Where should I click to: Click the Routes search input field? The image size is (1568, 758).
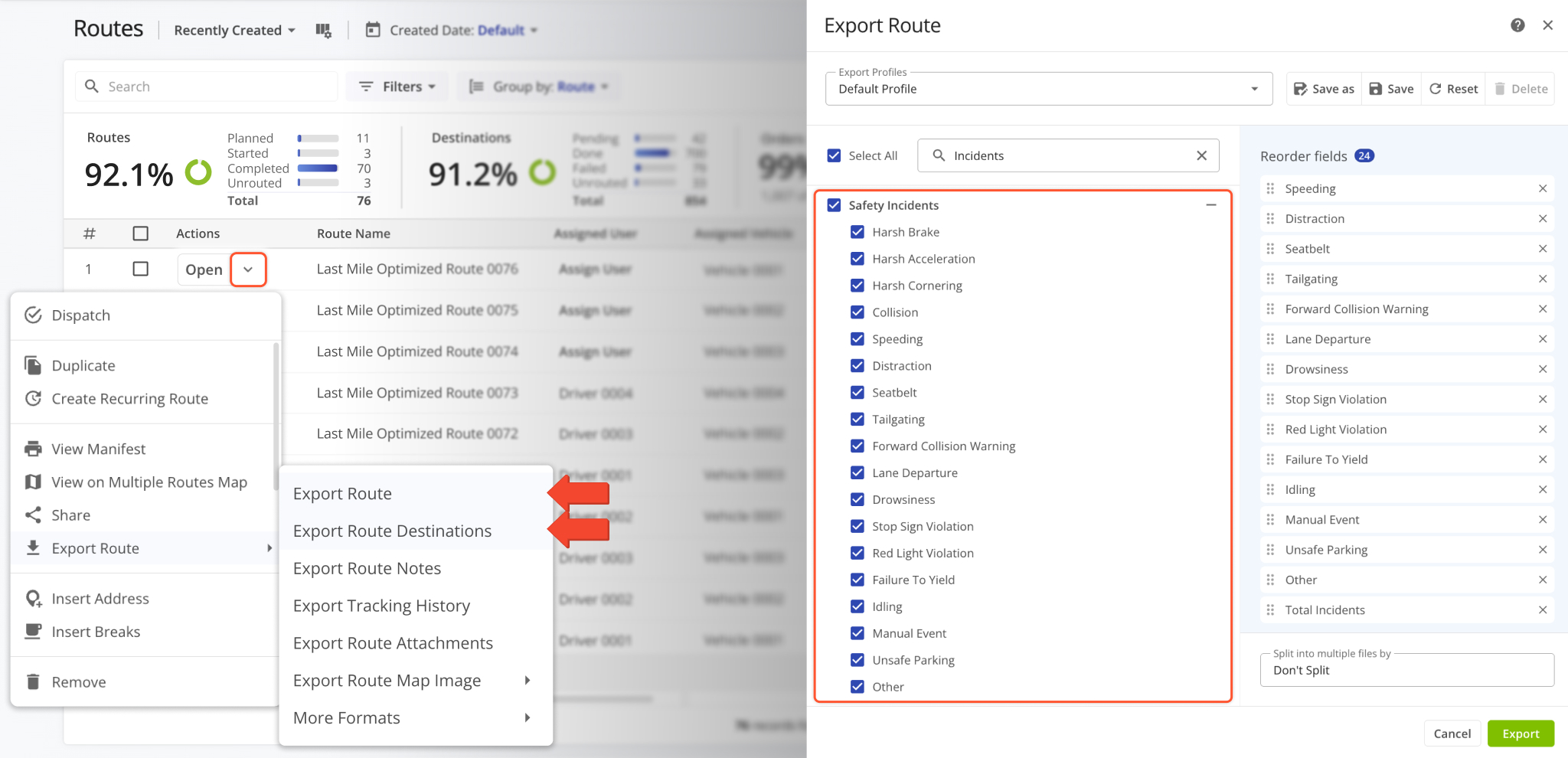point(207,87)
